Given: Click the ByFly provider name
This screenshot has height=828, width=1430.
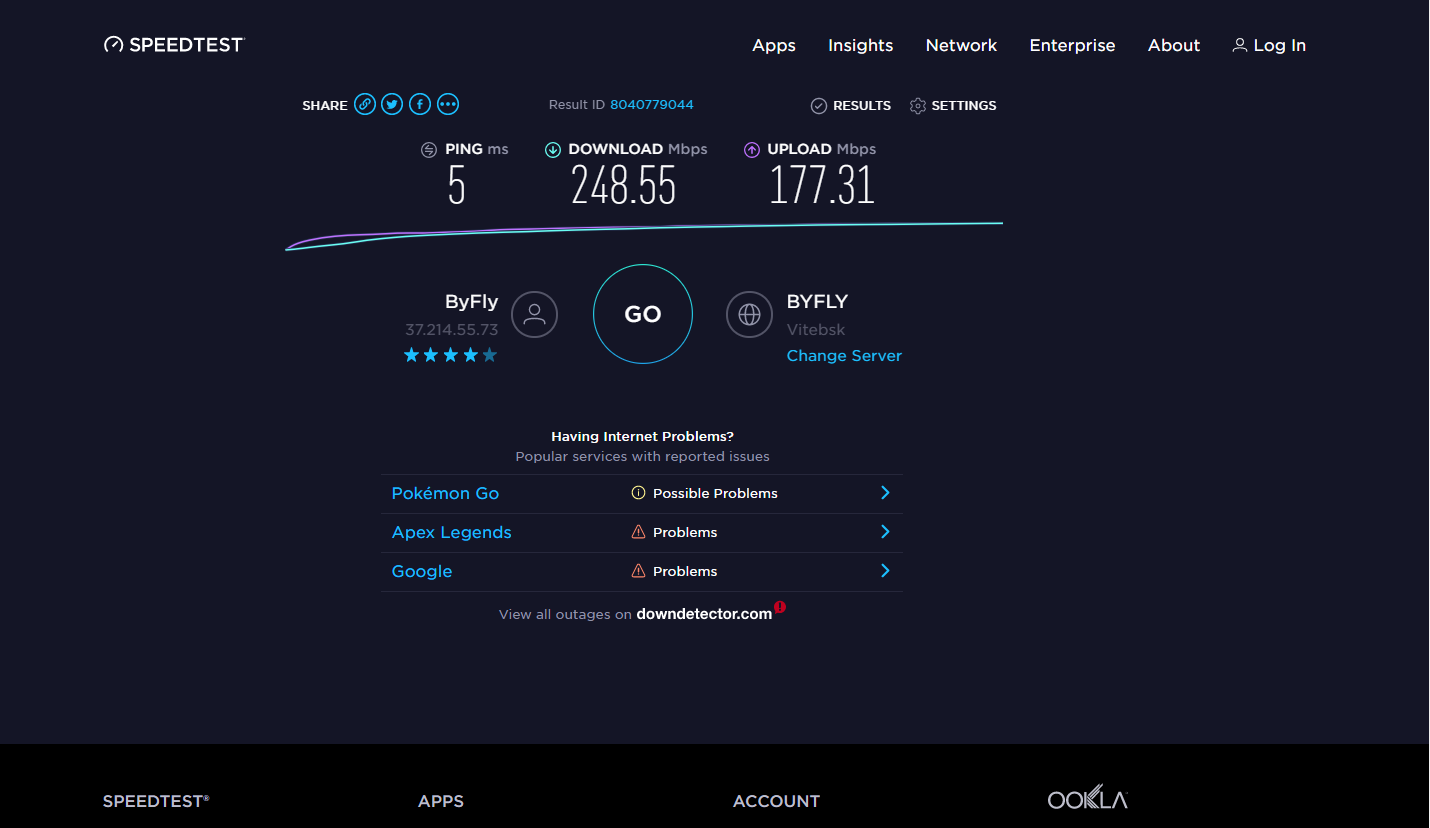Looking at the screenshot, I should pyautogui.click(x=471, y=302).
